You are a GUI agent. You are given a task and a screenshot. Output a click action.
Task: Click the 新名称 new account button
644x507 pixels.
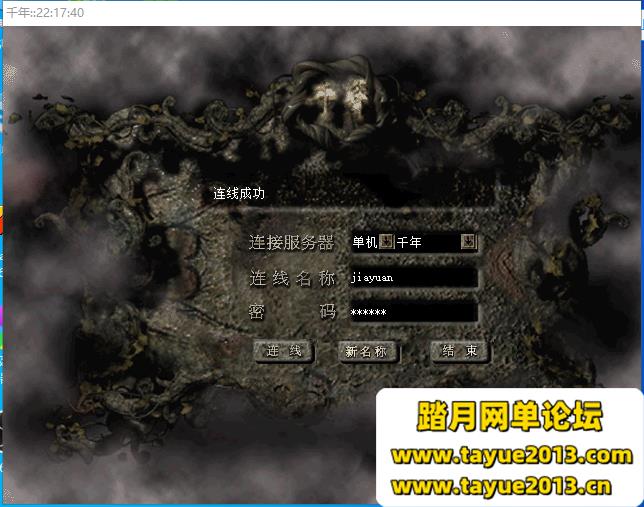(367, 352)
